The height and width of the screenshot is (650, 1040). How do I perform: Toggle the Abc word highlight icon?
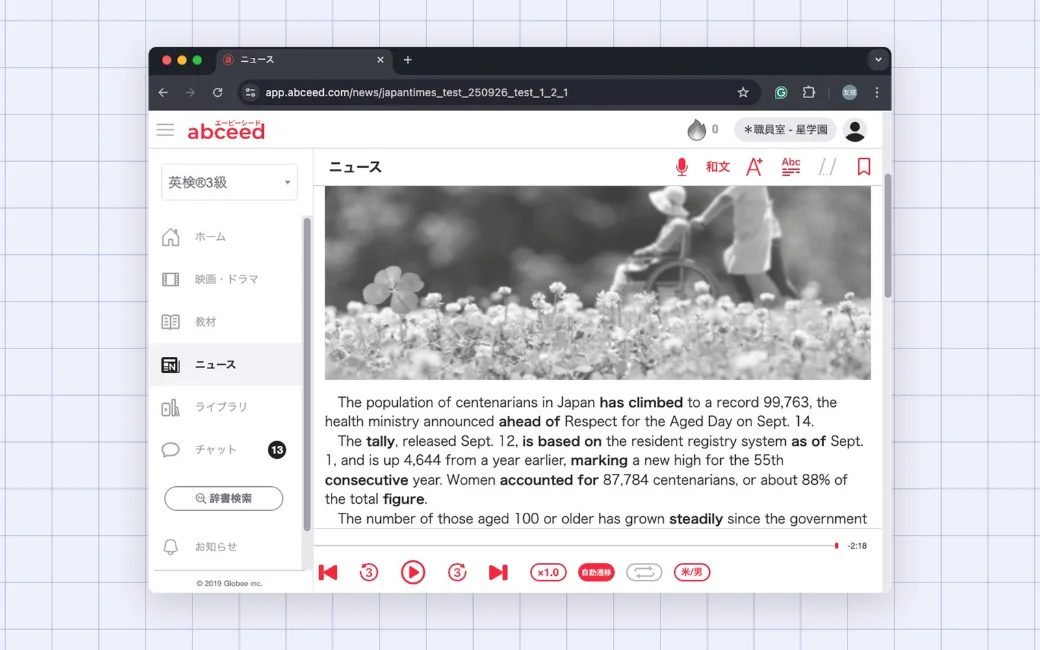(791, 166)
